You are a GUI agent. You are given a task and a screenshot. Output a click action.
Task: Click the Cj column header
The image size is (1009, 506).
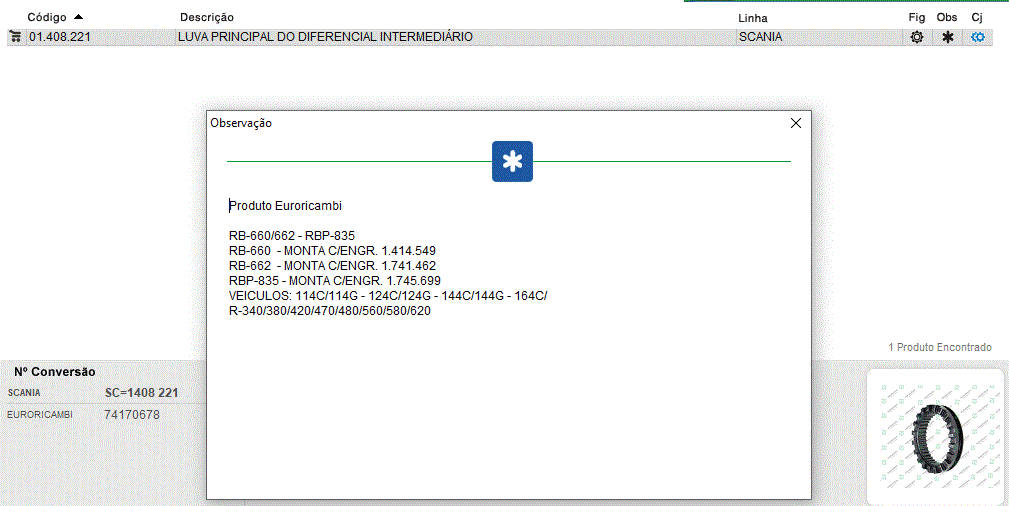[x=977, y=18]
